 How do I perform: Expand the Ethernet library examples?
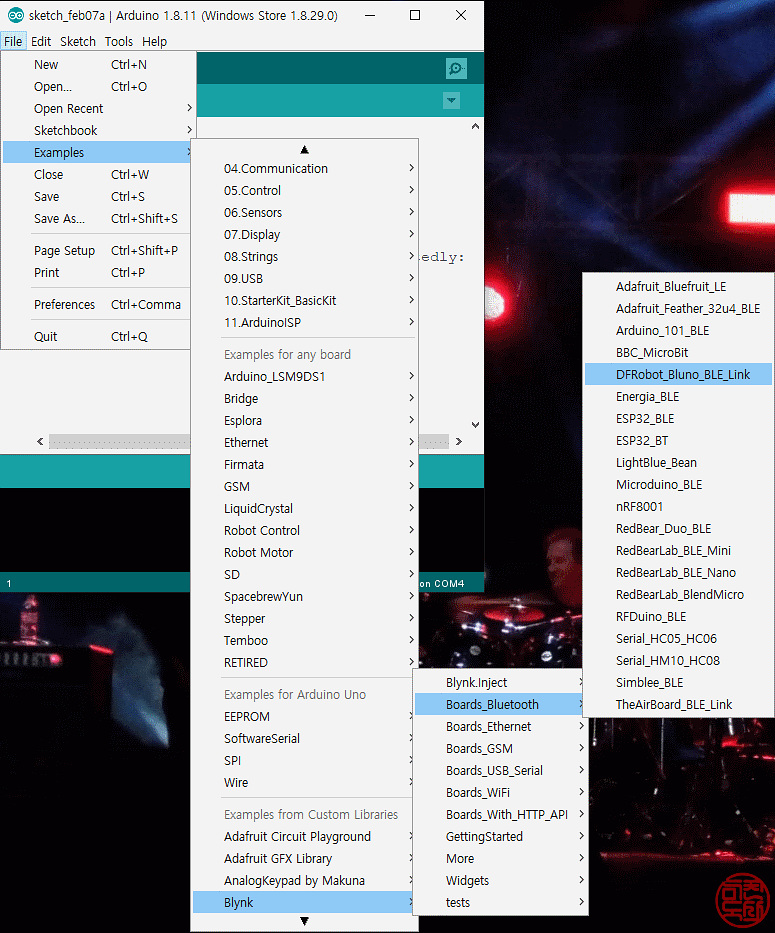coord(304,443)
